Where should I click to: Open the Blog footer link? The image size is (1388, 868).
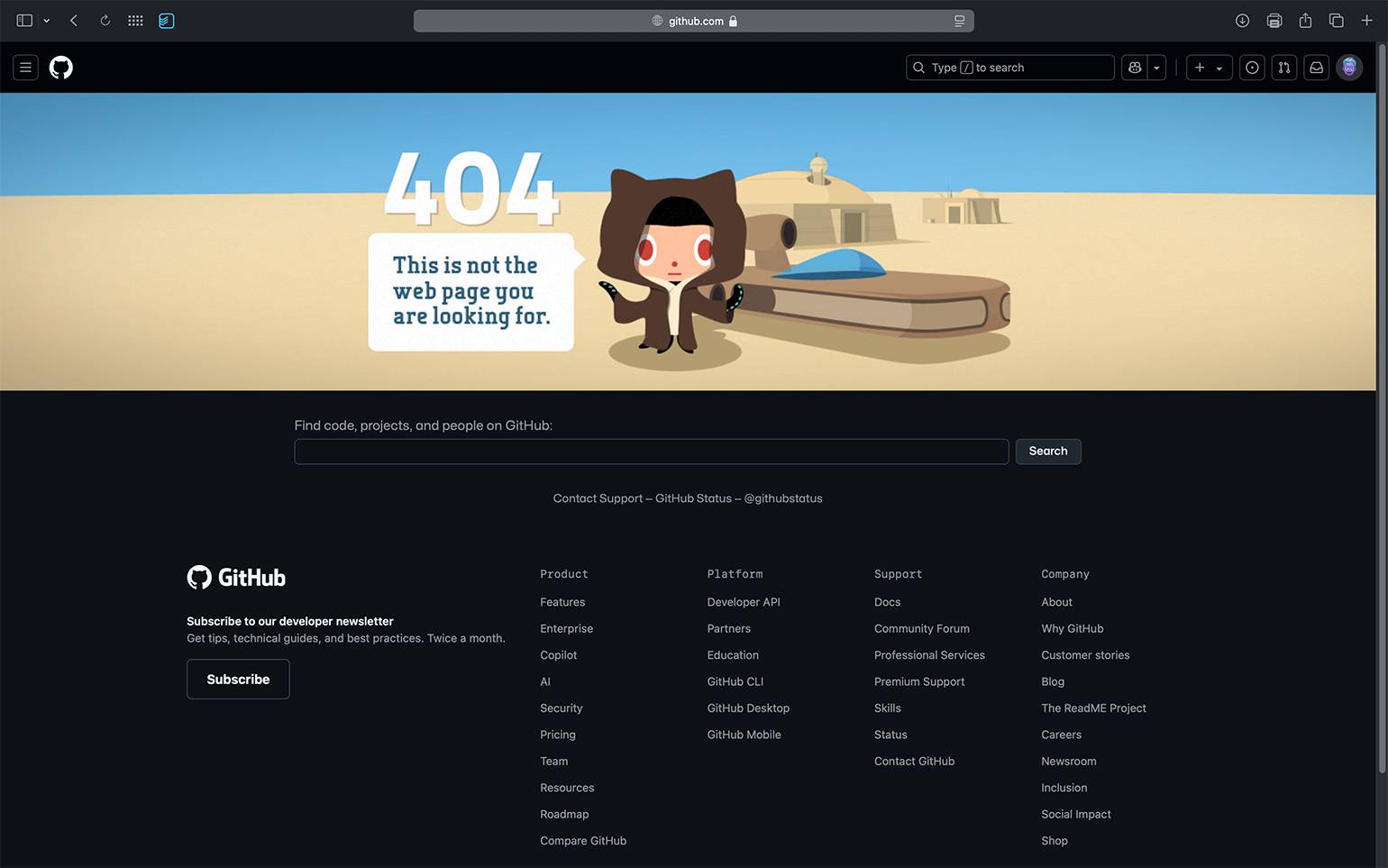tap(1053, 682)
